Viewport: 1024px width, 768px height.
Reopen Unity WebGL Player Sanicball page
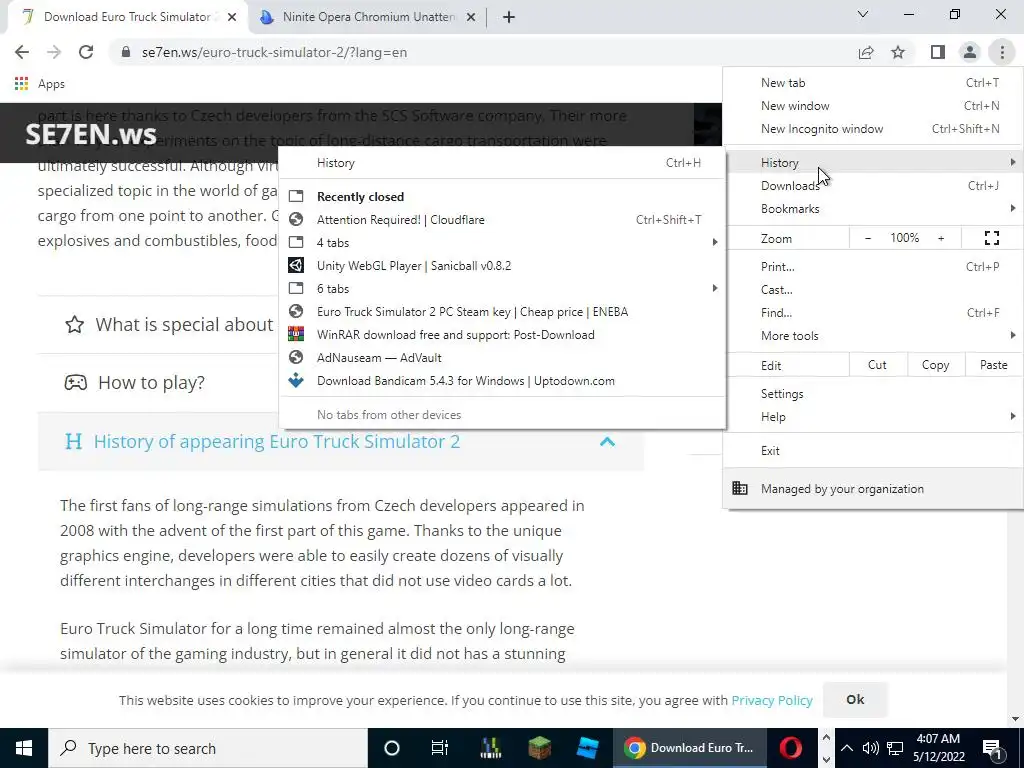[x=502, y=266]
